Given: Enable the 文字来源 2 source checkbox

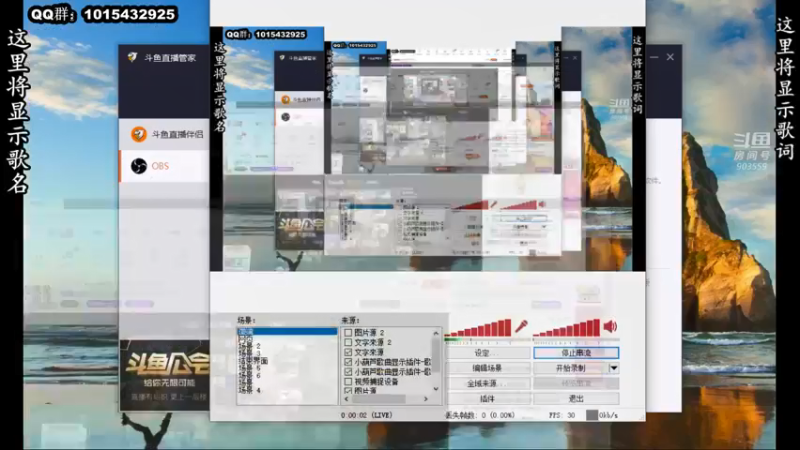Looking at the screenshot, I should (348, 342).
